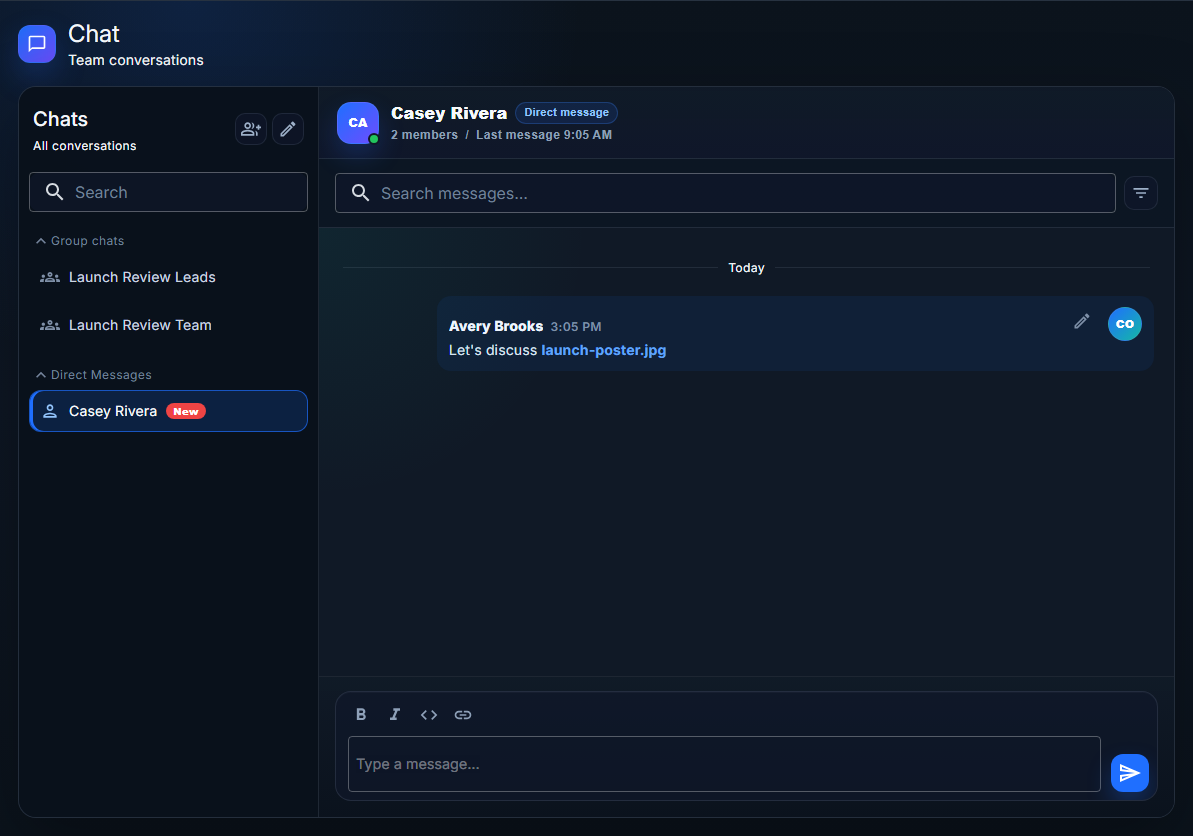Click the CO avatar on message

click(1125, 324)
